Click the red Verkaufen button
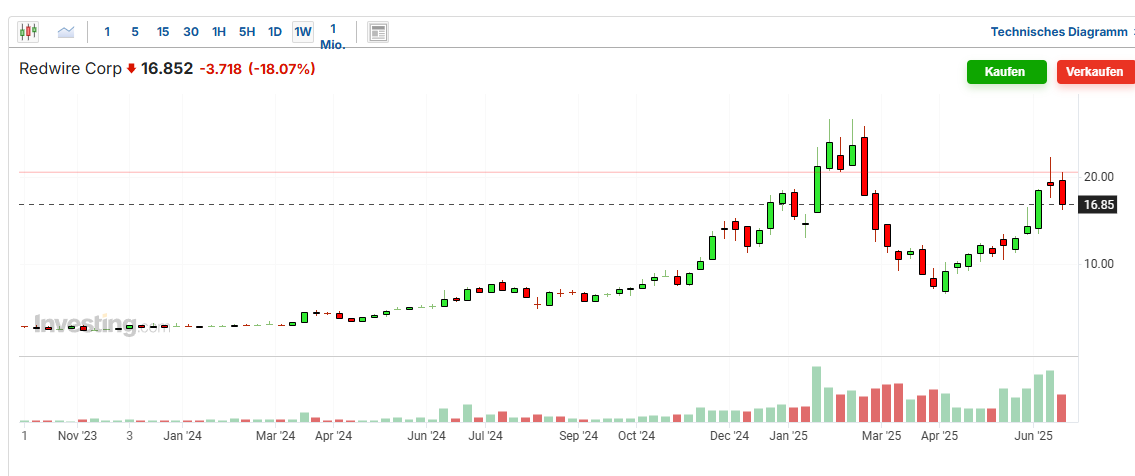The width and height of the screenshot is (1135, 476). (x=1094, y=72)
